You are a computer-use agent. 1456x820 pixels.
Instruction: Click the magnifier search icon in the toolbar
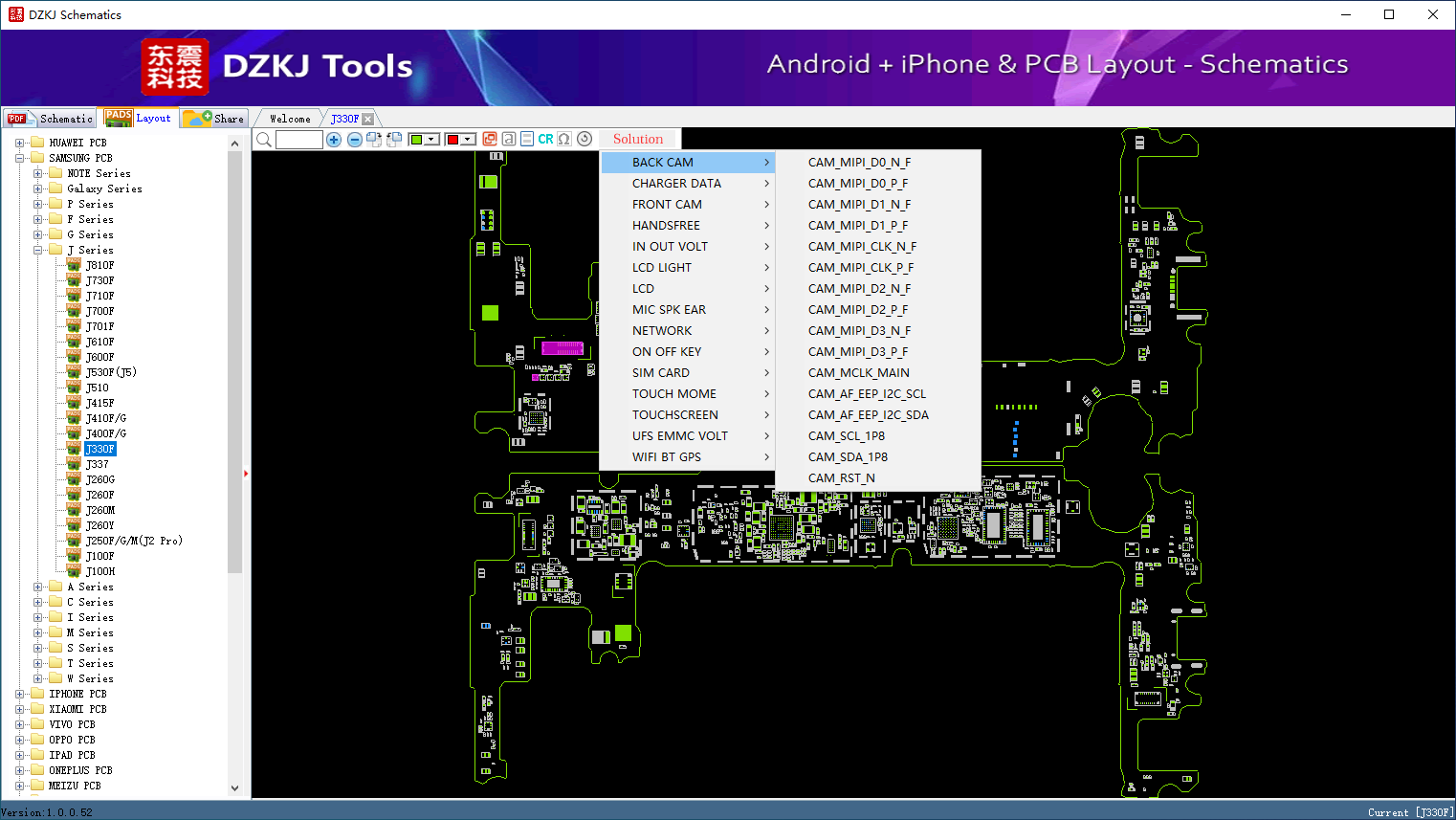coord(264,140)
